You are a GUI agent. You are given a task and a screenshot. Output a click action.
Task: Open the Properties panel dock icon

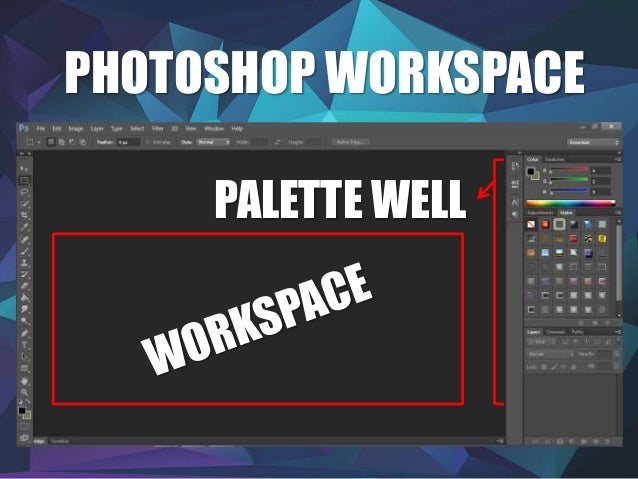(x=515, y=184)
